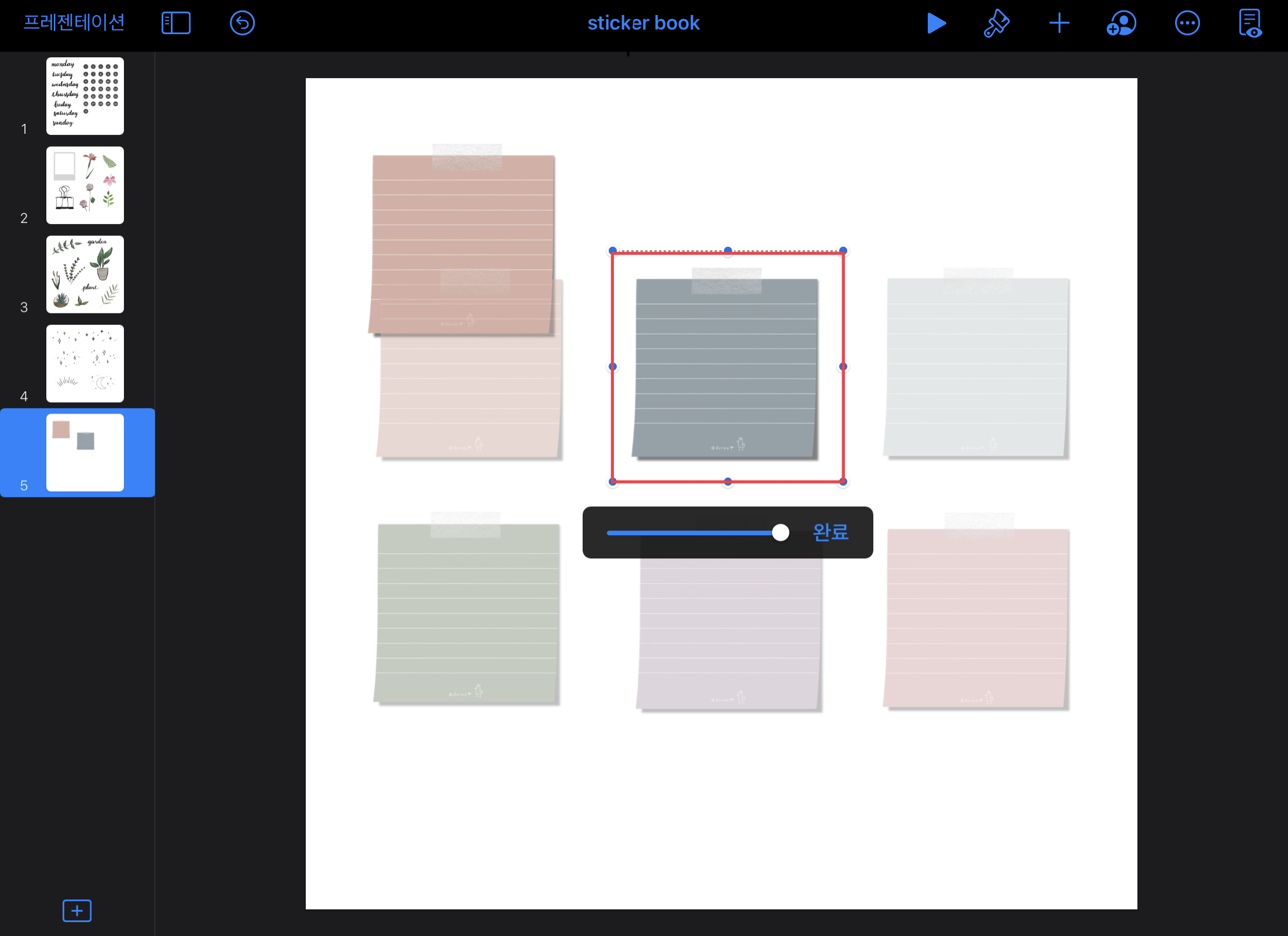Select slide 5 sticky notes thumbnail

85,453
